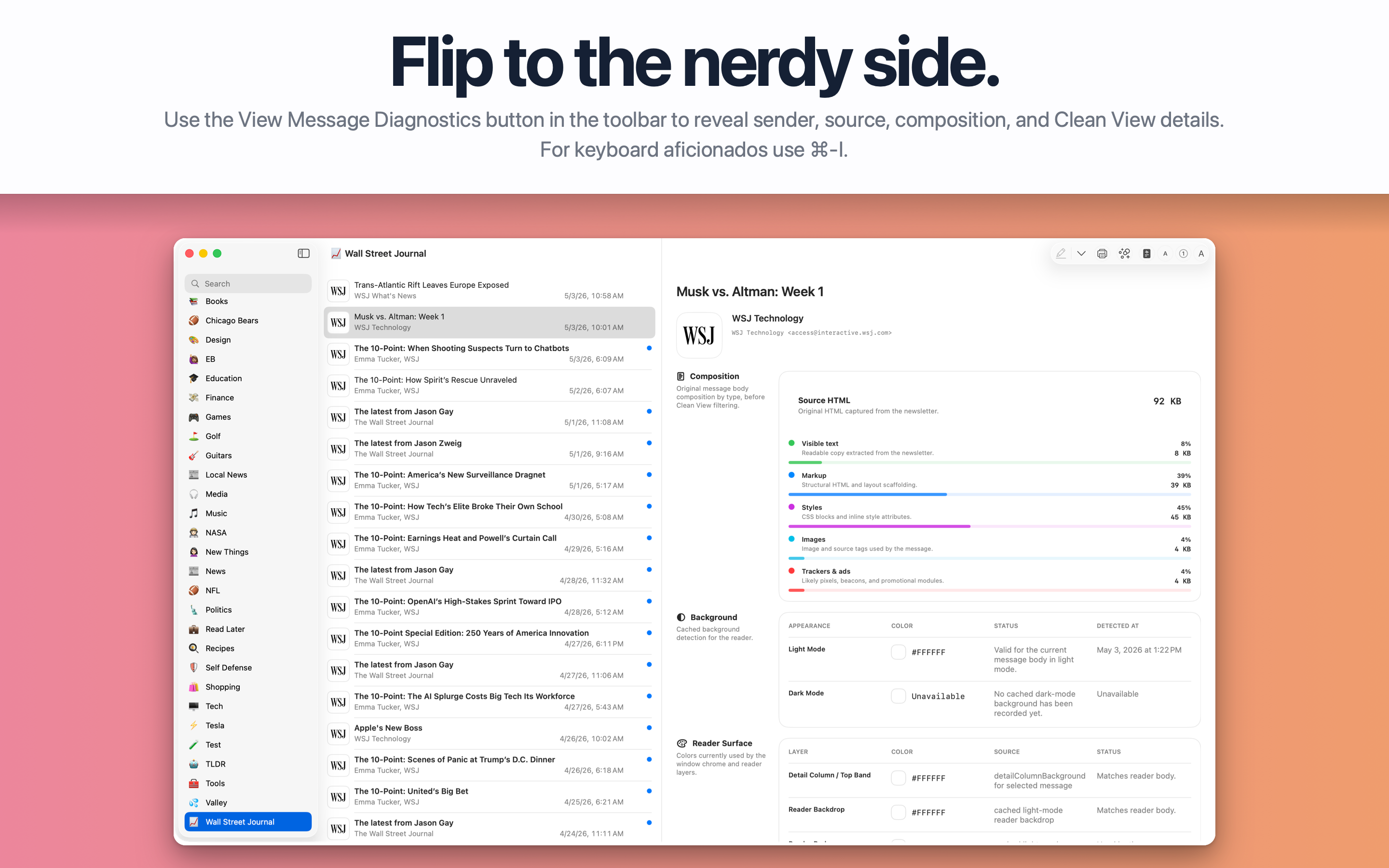Select the 'Musk vs. Altman: Week 1' message row

490,322
